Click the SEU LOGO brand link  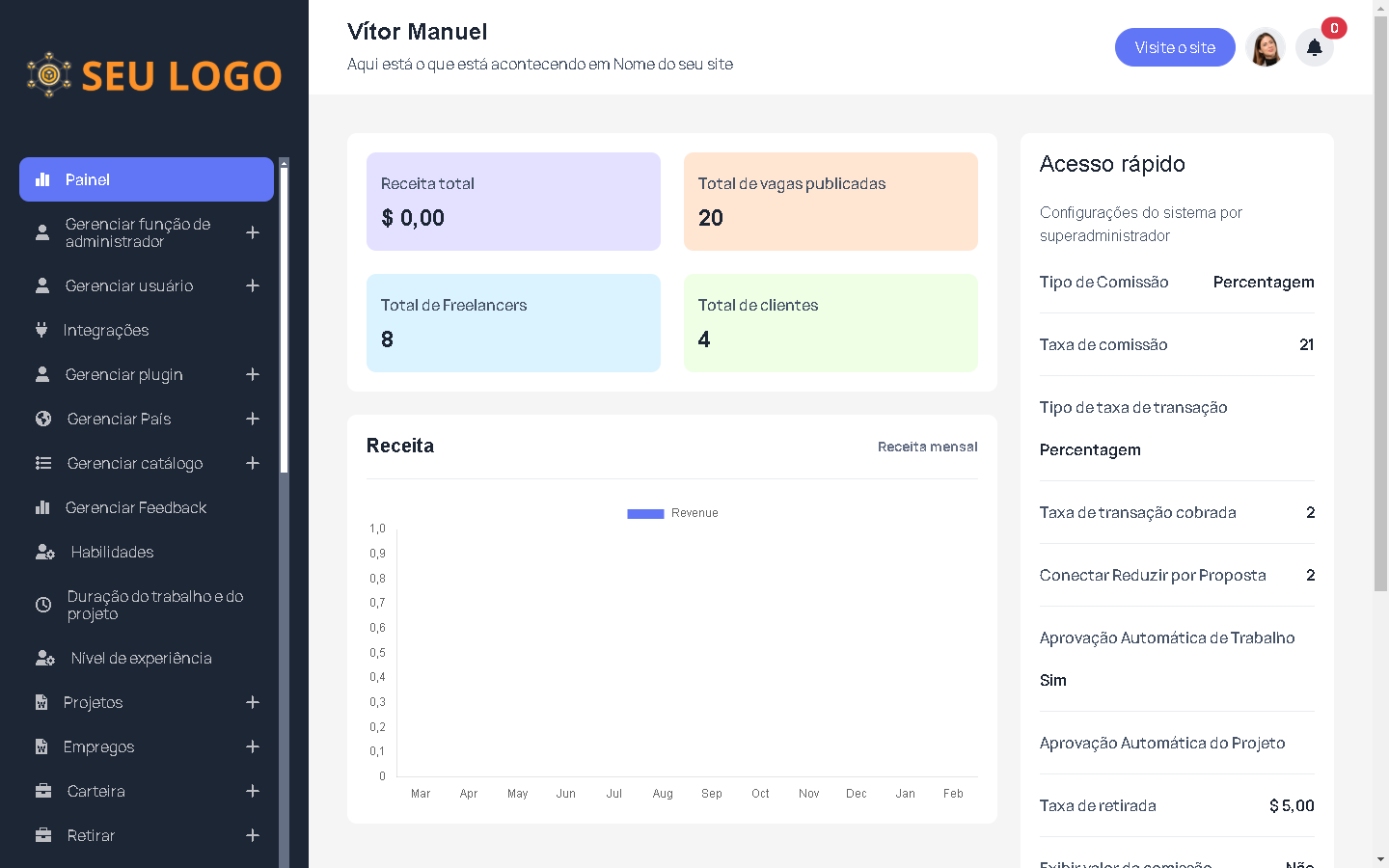pyautogui.click(x=154, y=75)
